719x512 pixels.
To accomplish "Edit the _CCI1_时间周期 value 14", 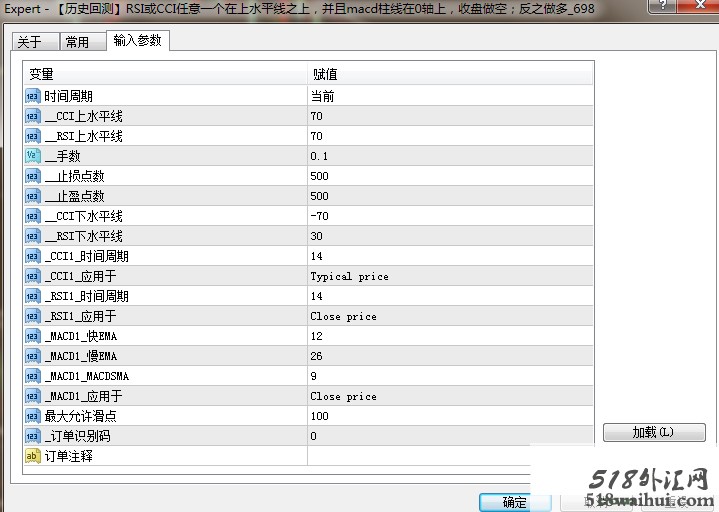I will coord(450,256).
